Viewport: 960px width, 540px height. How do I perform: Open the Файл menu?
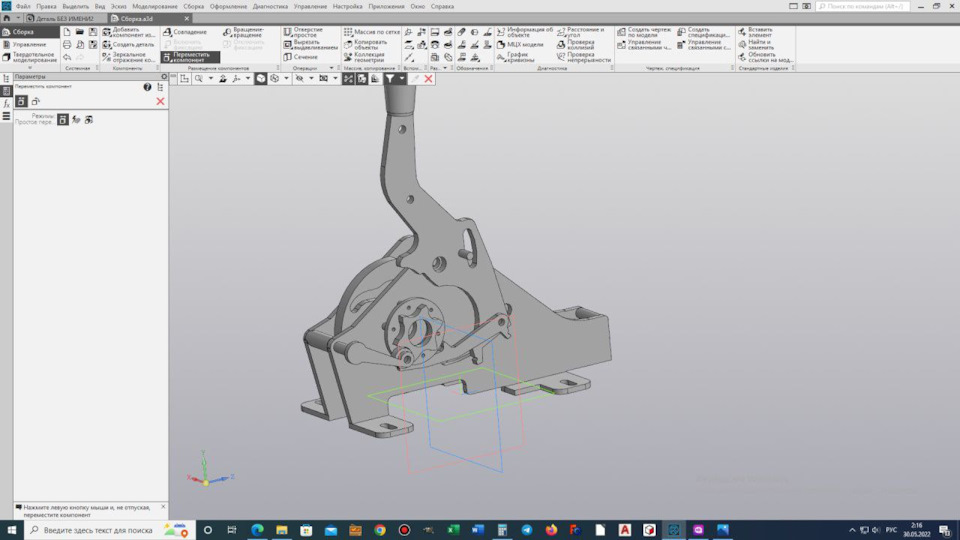tap(23, 6)
